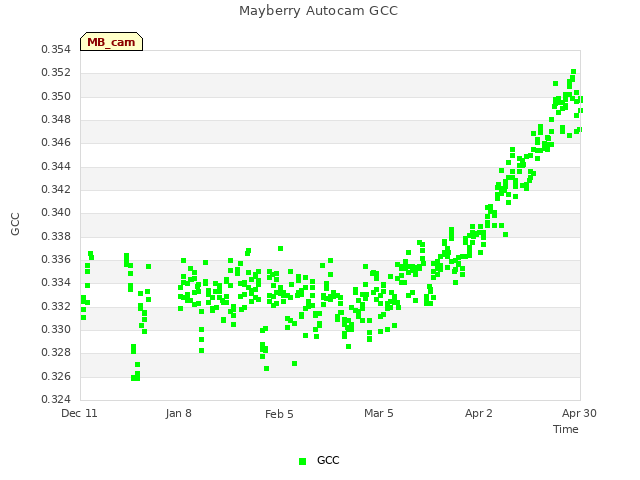Click the 0.350 y-axis value

pos(56,96)
